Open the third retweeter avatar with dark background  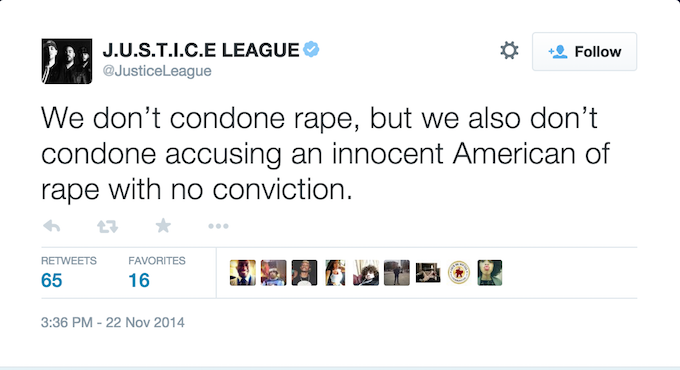pyautogui.click(x=304, y=273)
